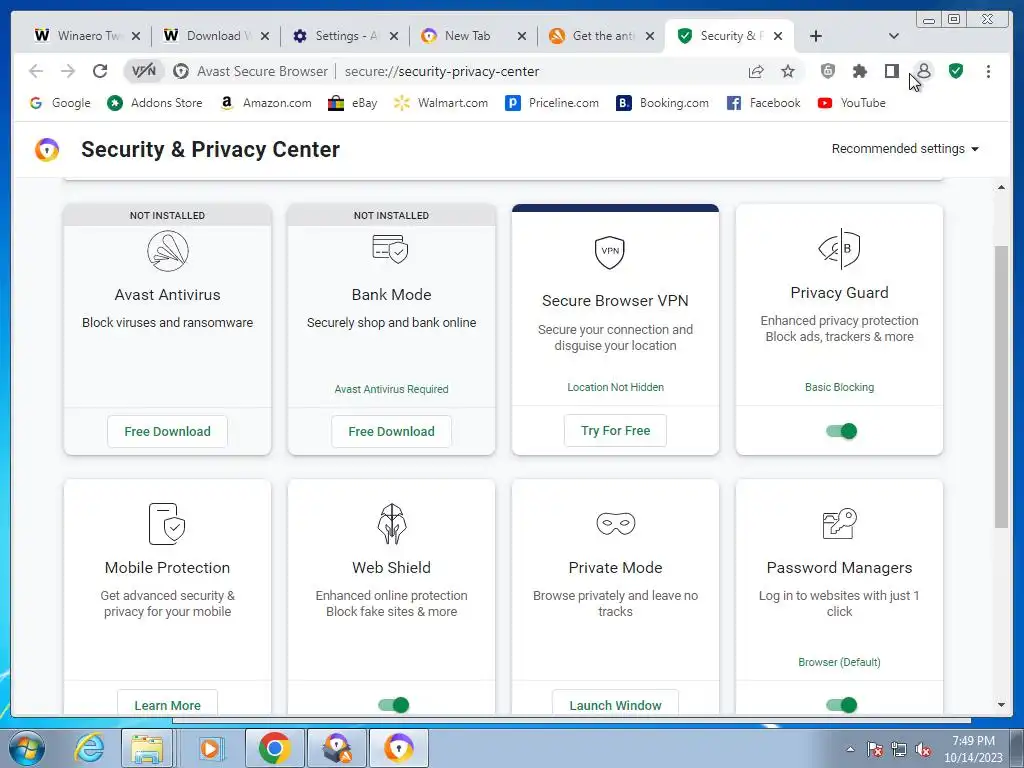This screenshot has width=1024, height=768.
Task: Click the Avast browser logo in header
Action: [x=47, y=150]
